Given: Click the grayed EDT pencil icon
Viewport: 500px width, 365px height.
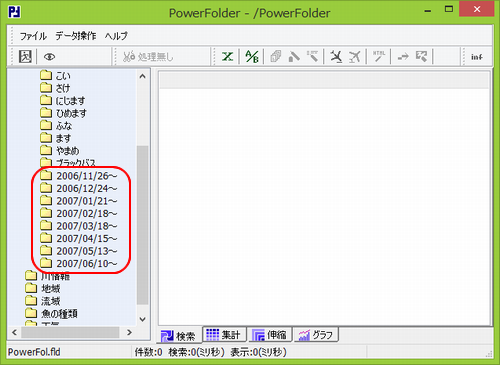Looking at the screenshot, I should click(x=312, y=56).
